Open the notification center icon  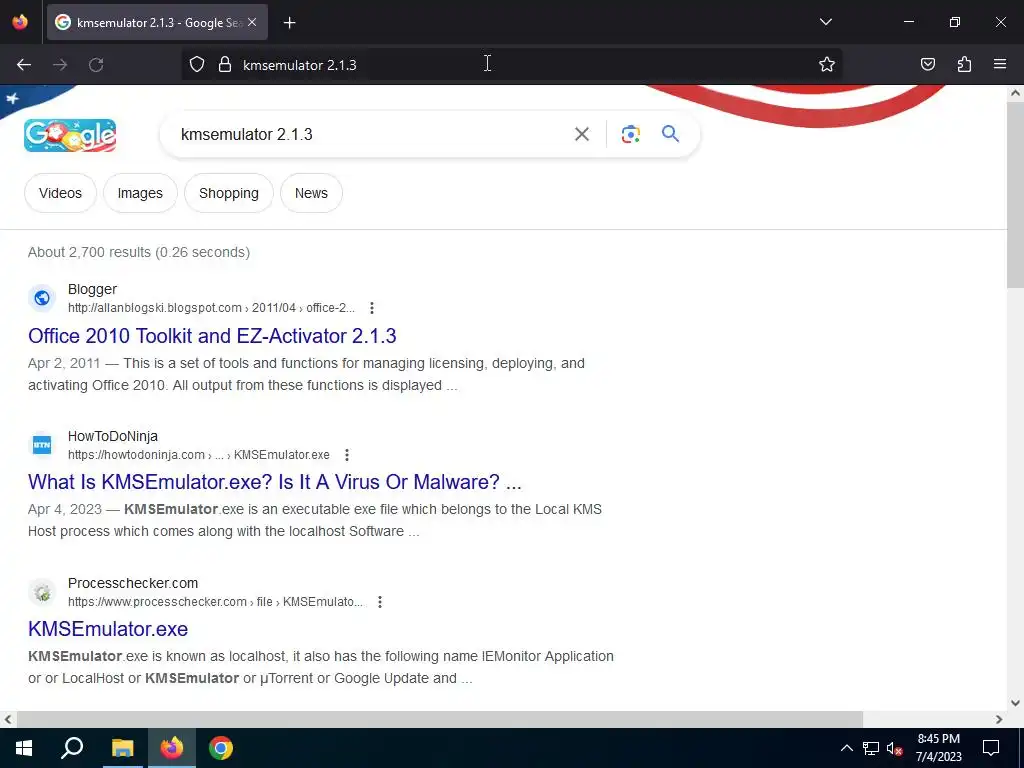pos(991,748)
